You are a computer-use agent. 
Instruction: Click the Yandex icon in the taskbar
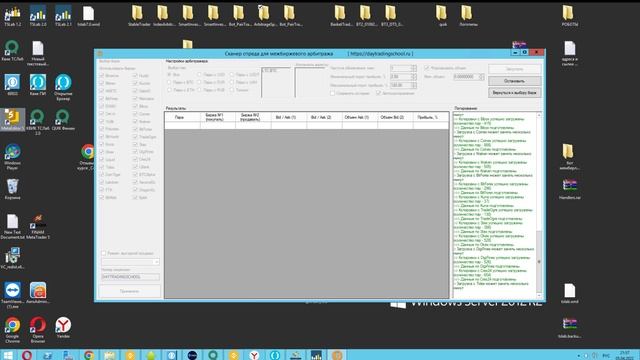(x=254, y=355)
